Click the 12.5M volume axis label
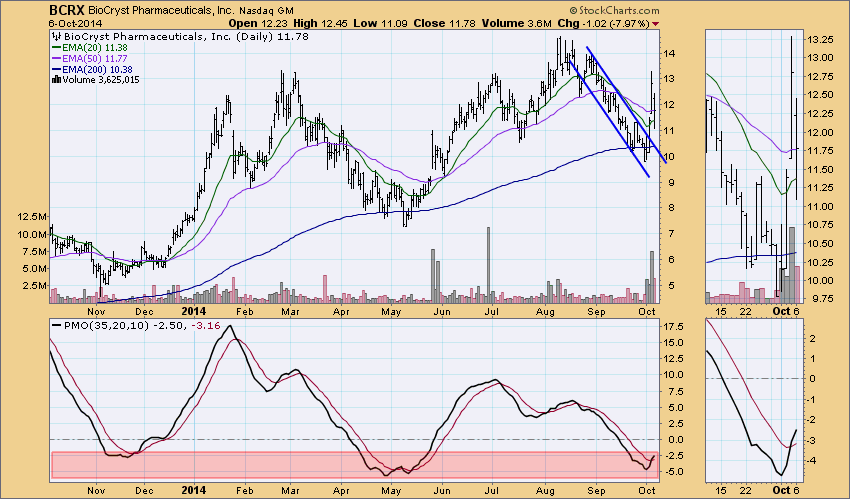The height and width of the screenshot is (499, 850). (33, 217)
